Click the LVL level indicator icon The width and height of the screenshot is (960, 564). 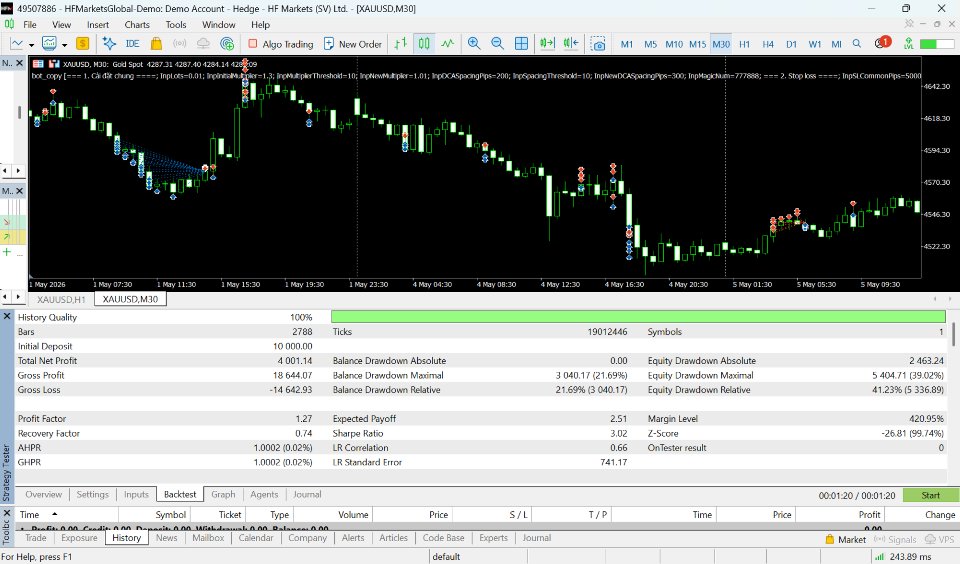click(909, 43)
